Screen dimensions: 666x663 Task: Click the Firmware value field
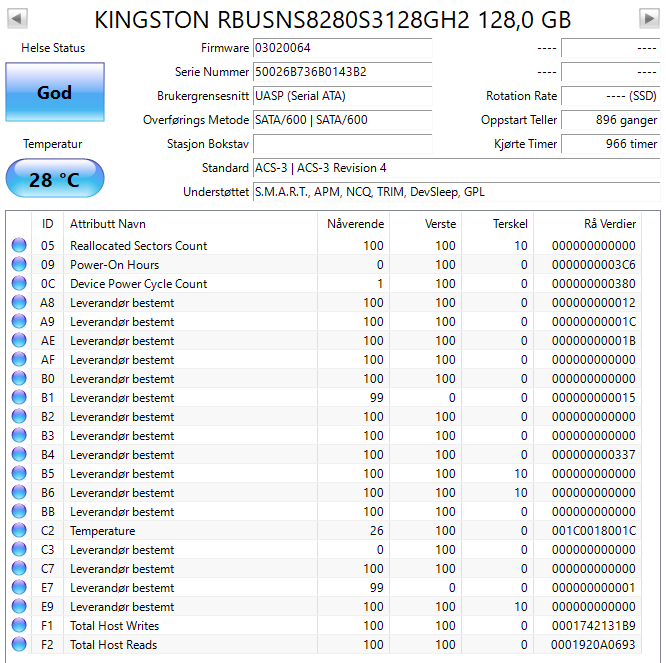click(x=342, y=48)
